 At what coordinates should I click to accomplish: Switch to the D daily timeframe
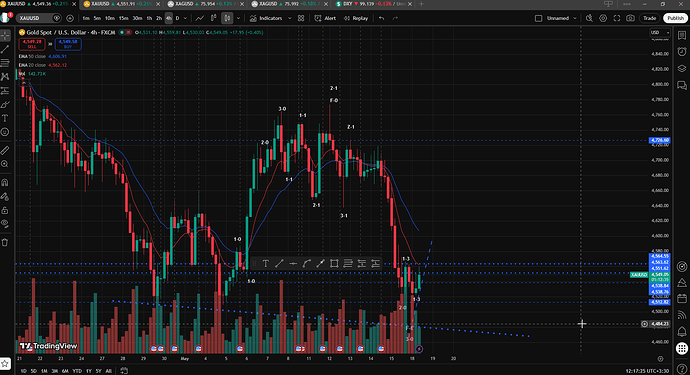(177, 18)
